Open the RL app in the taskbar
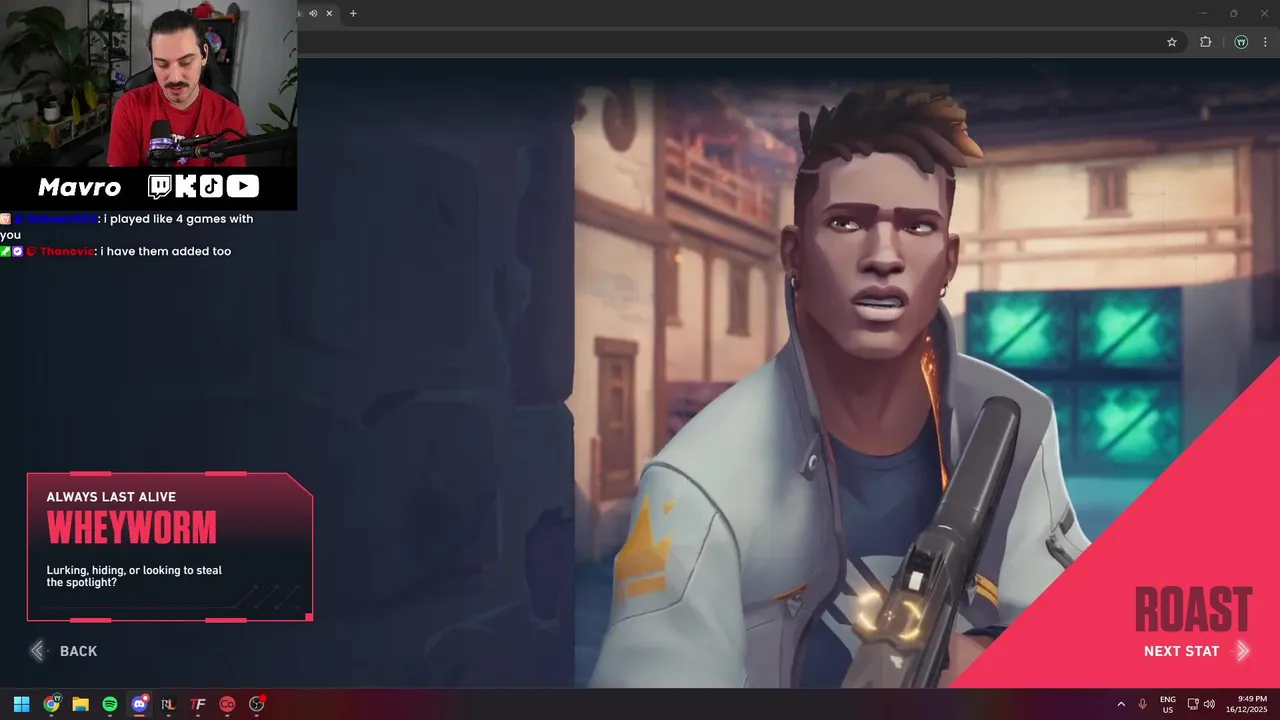Screen dimensions: 1280x720 pos(168,704)
